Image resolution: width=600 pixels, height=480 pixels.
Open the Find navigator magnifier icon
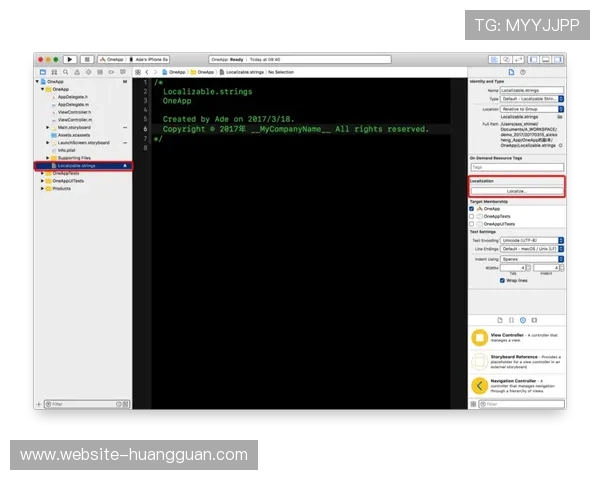(x=64, y=72)
